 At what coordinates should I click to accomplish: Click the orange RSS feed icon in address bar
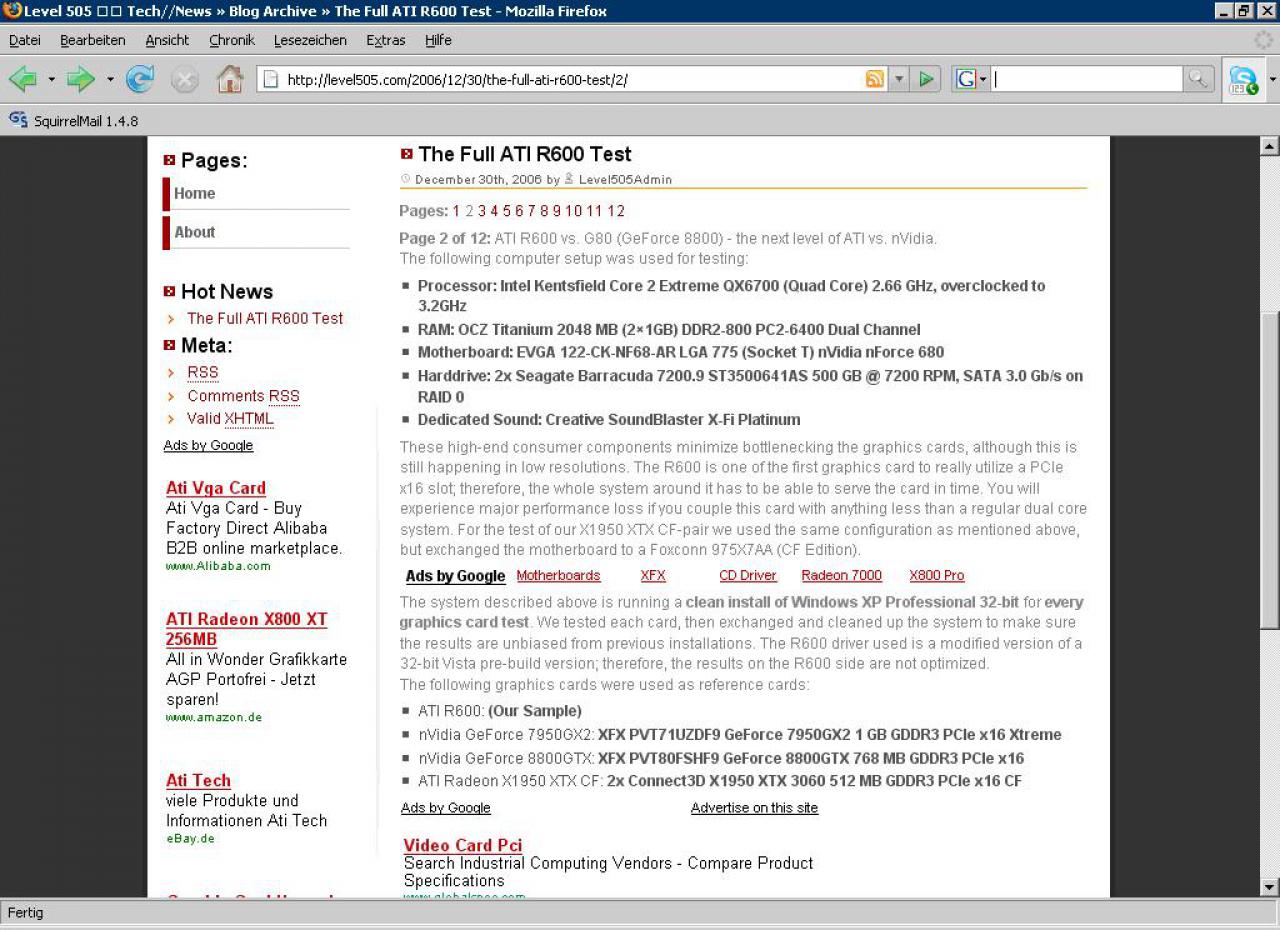(875, 79)
